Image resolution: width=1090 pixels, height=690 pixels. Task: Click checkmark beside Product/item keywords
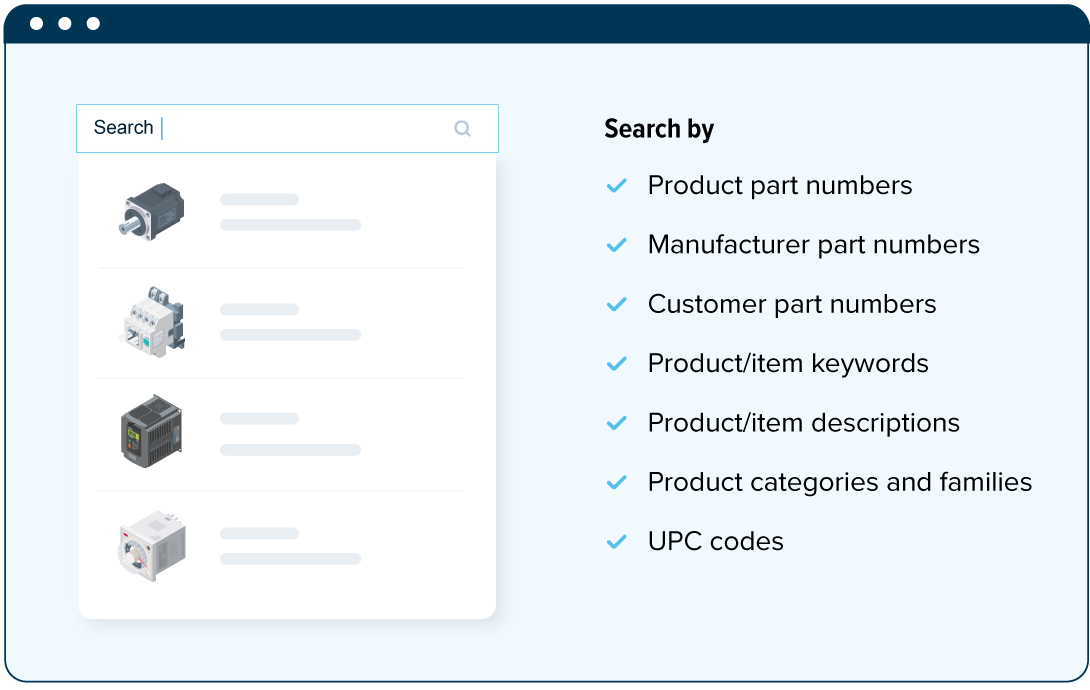coord(617,364)
